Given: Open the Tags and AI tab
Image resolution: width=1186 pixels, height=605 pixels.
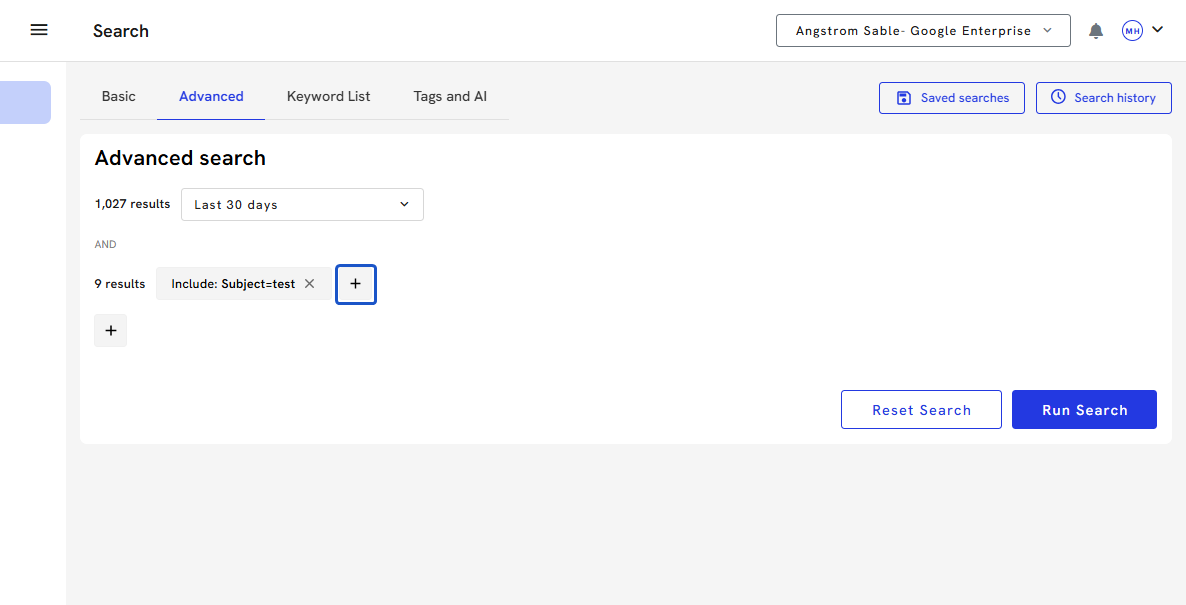Looking at the screenshot, I should [450, 97].
